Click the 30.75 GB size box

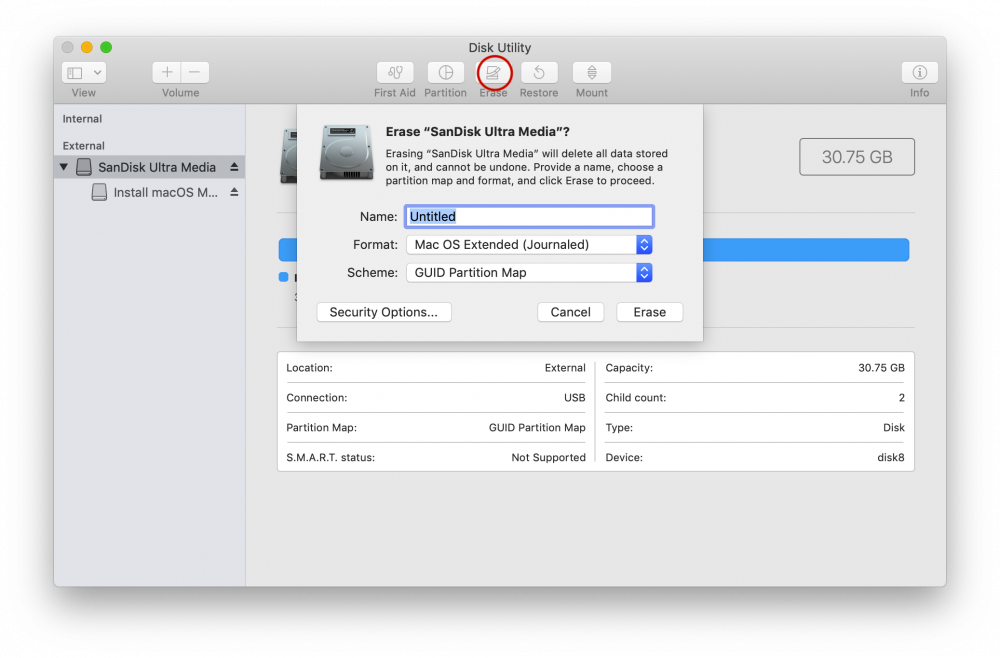pyautogui.click(x=857, y=157)
